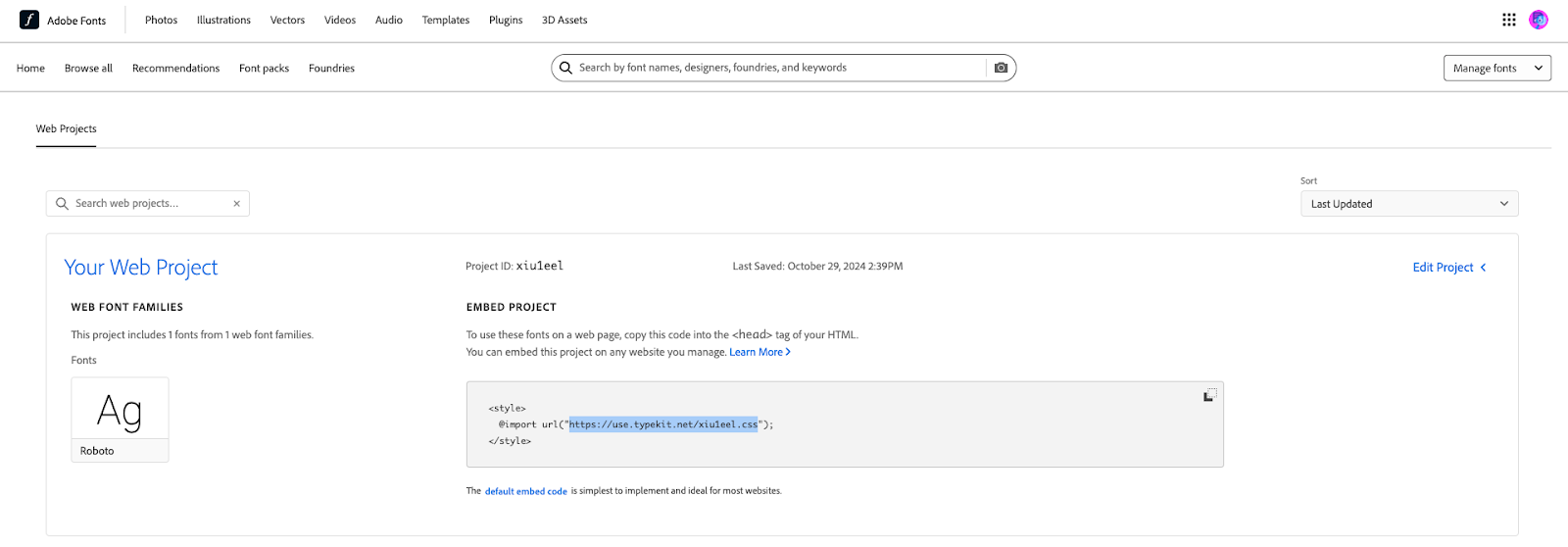1568x547 pixels.
Task: Select the Web Projects tab
Action: coord(67,128)
